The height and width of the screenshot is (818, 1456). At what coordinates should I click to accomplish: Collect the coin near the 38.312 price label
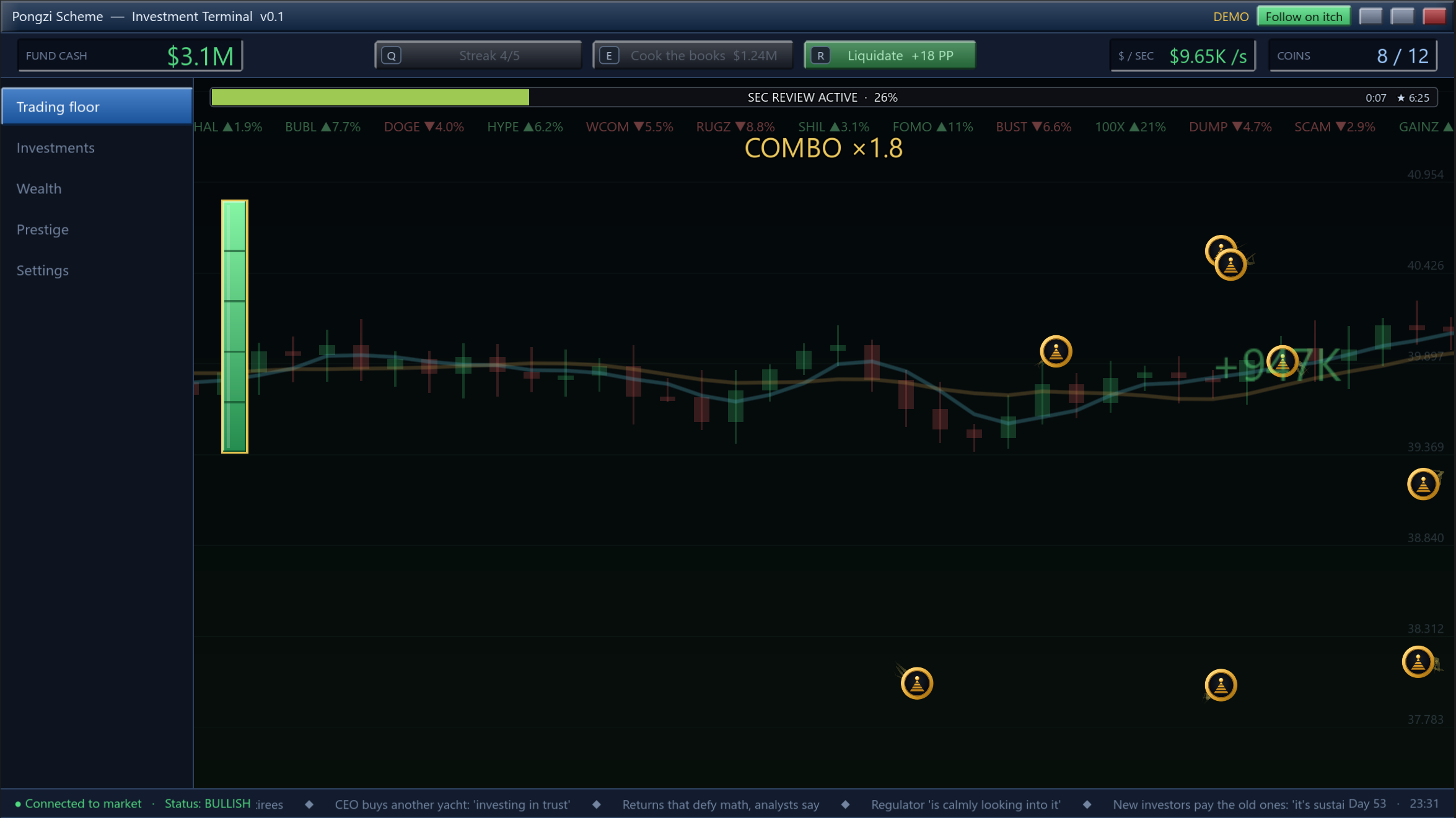tap(1418, 662)
